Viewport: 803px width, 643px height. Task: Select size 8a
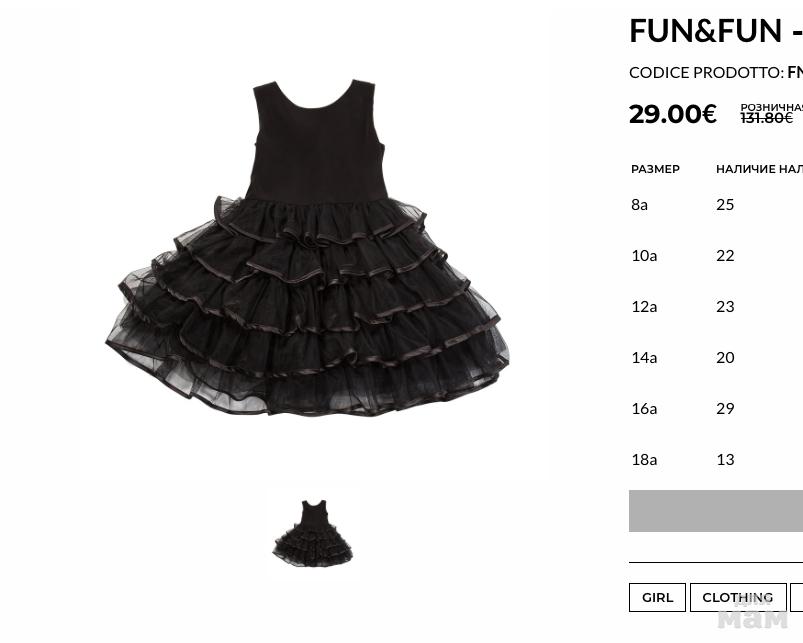click(x=639, y=205)
